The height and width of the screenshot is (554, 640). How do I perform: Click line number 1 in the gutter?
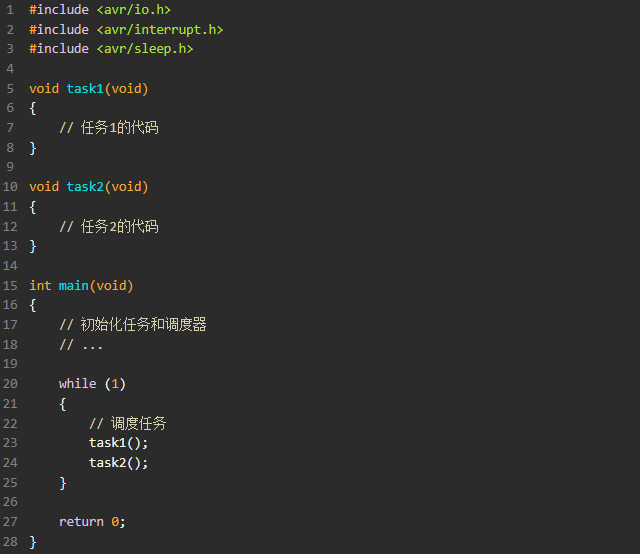(x=10, y=10)
